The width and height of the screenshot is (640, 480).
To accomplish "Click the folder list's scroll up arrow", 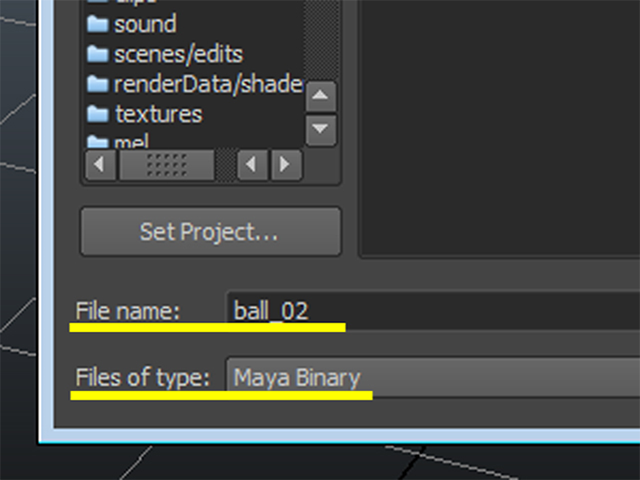I will pos(321,96).
